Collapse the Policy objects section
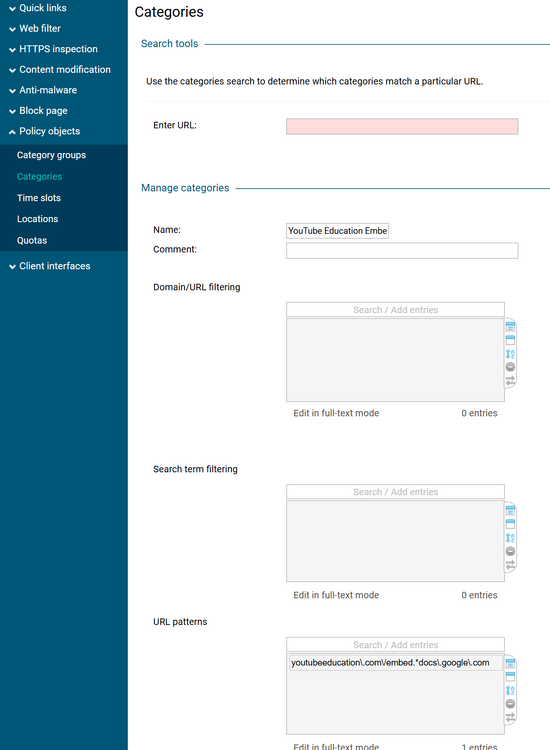This screenshot has width=550, height=750. pos(44,131)
